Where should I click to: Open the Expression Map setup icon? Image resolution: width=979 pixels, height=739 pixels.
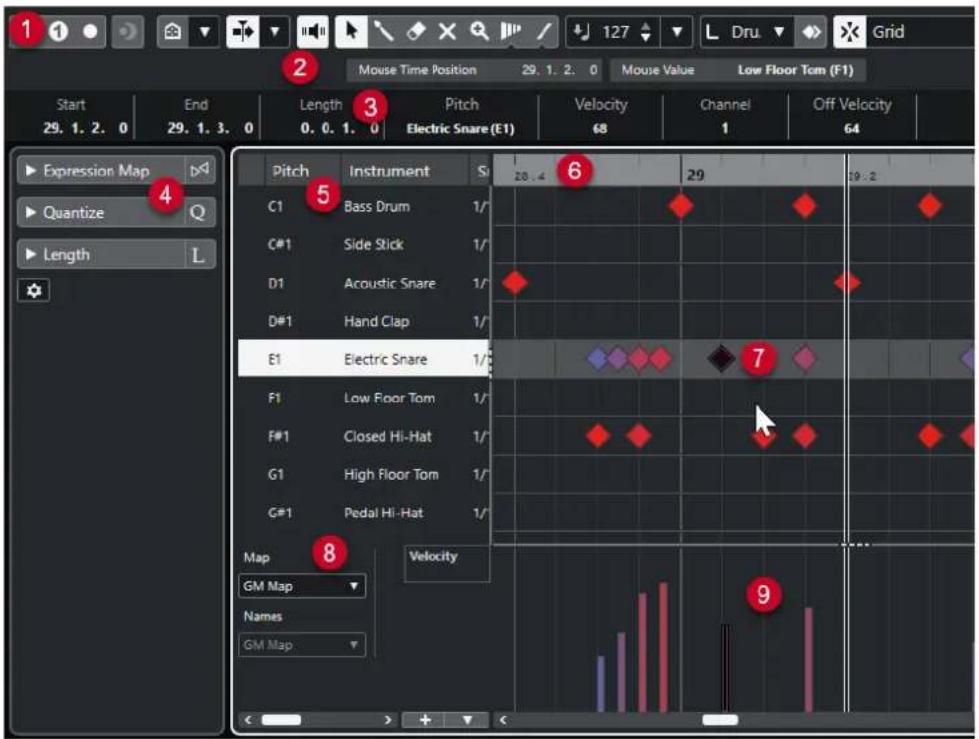click(x=200, y=170)
